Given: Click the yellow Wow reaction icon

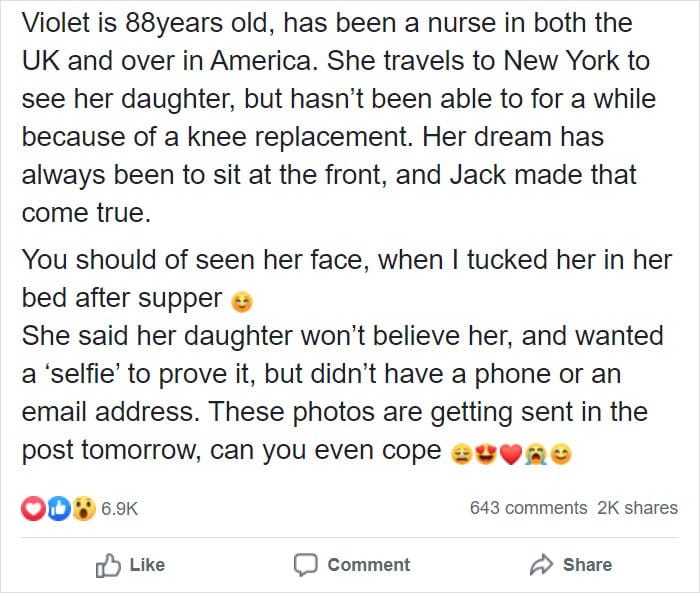Looking at the screenshot, I should tap(83, 508).
